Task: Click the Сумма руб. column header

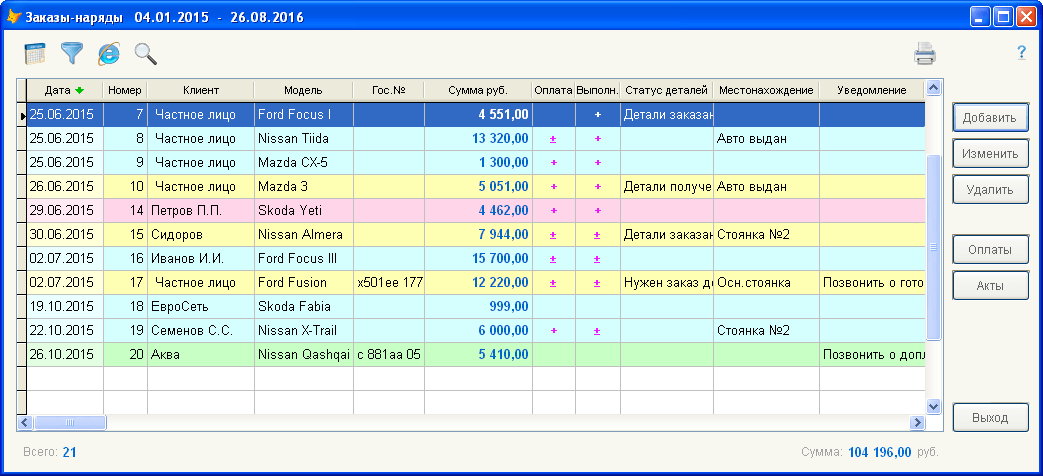Action: point(478,90)
